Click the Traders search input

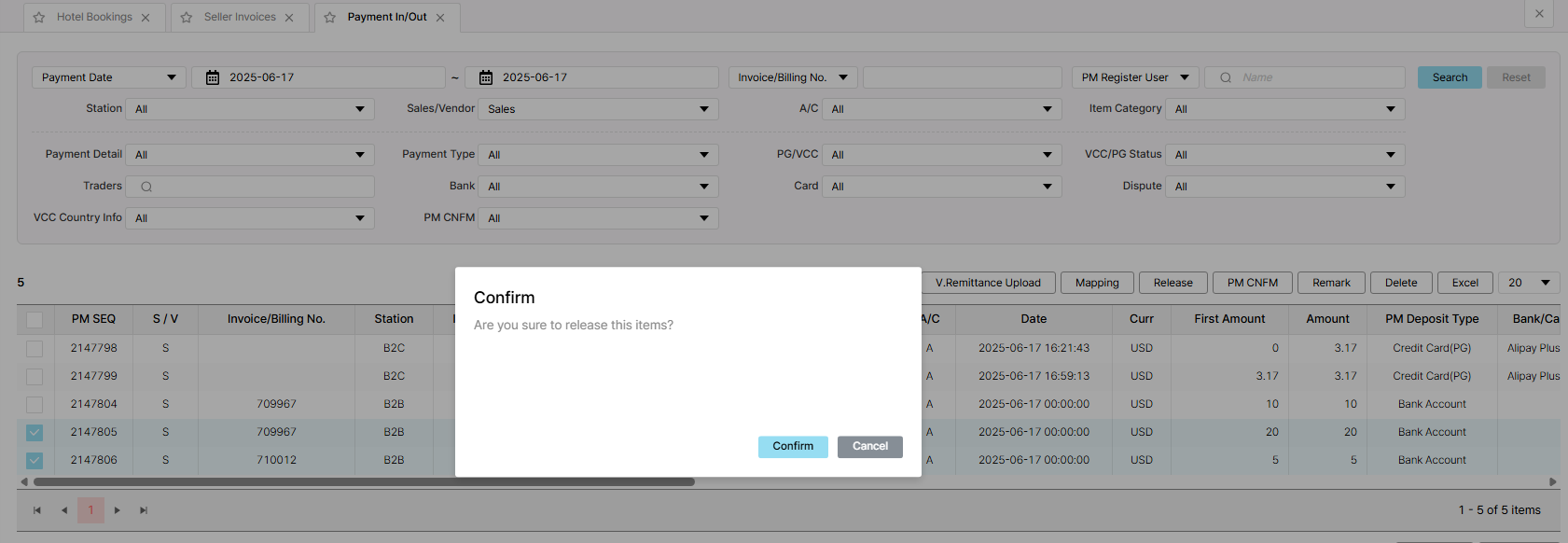point(250,187)
